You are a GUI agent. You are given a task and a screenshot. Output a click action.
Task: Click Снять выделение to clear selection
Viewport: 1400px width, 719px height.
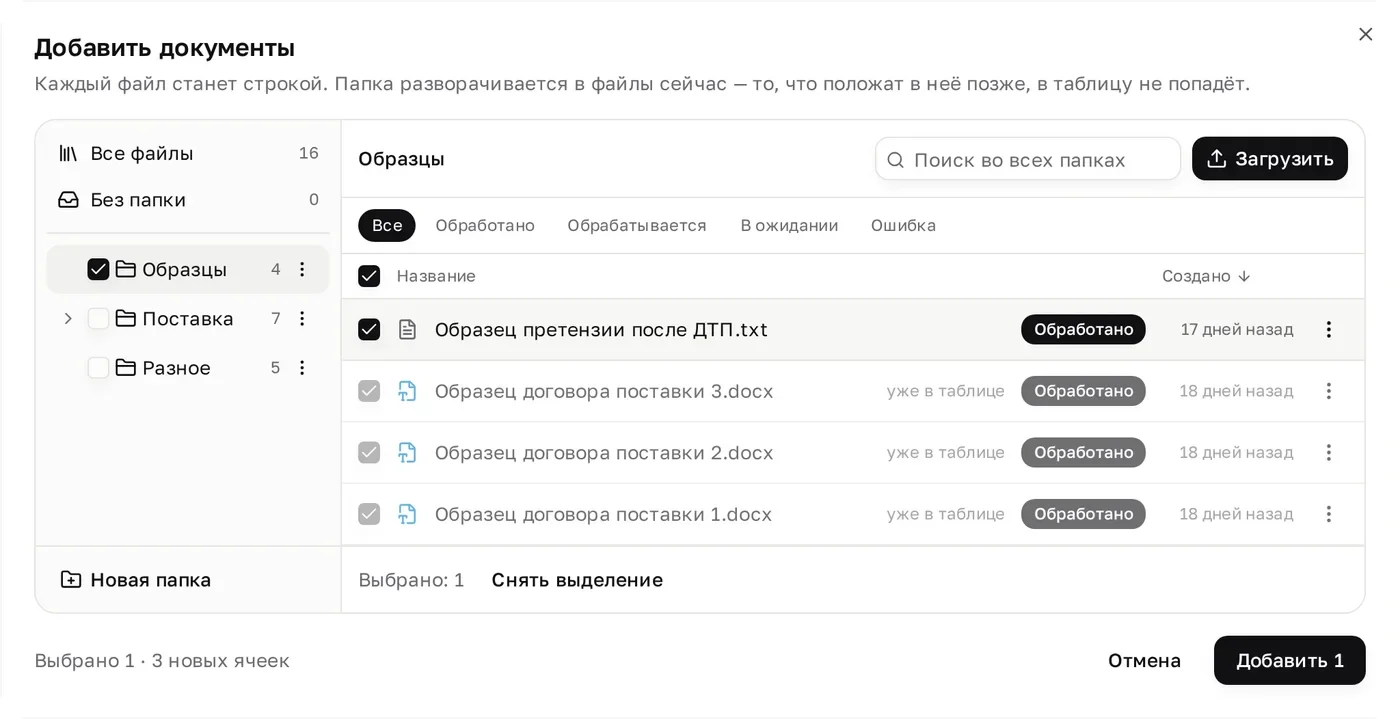577,580
